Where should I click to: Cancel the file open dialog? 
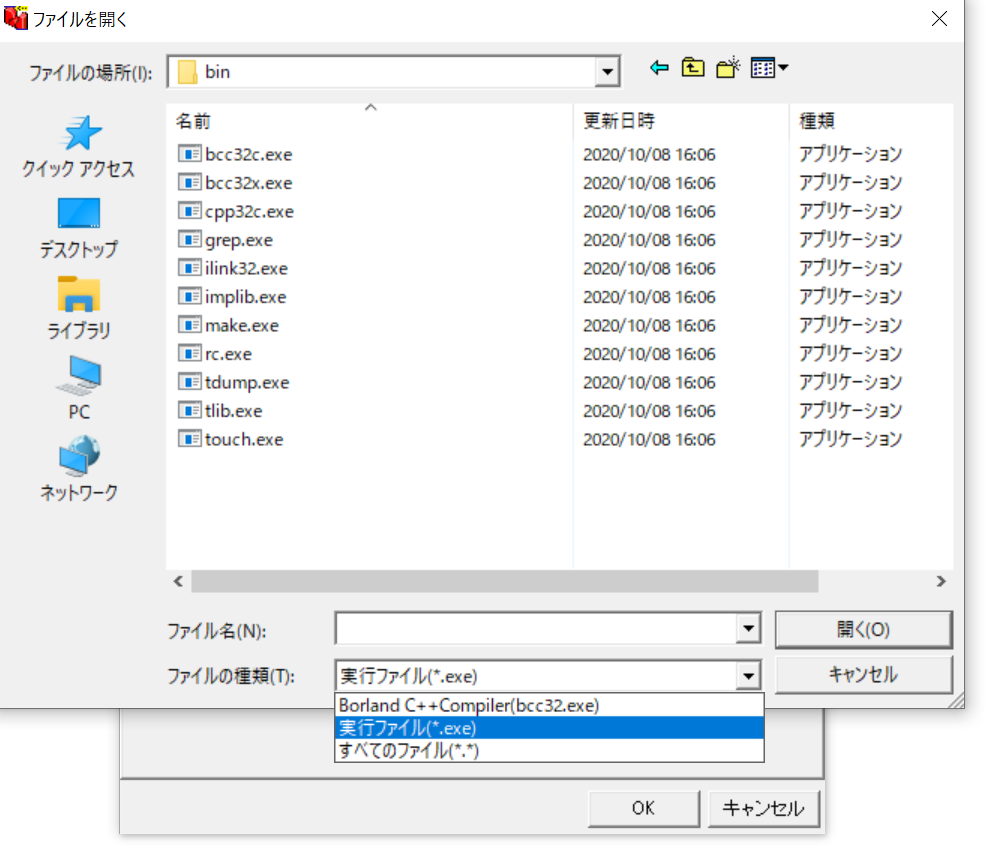tap(863, 675)
